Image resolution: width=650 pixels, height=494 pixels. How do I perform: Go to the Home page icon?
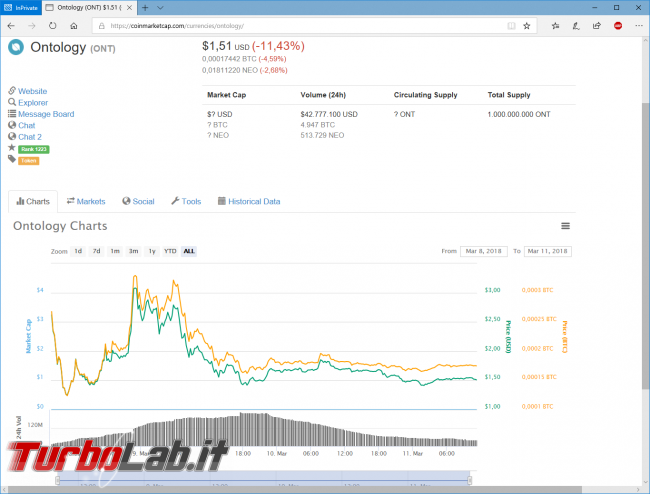(74, 26)
